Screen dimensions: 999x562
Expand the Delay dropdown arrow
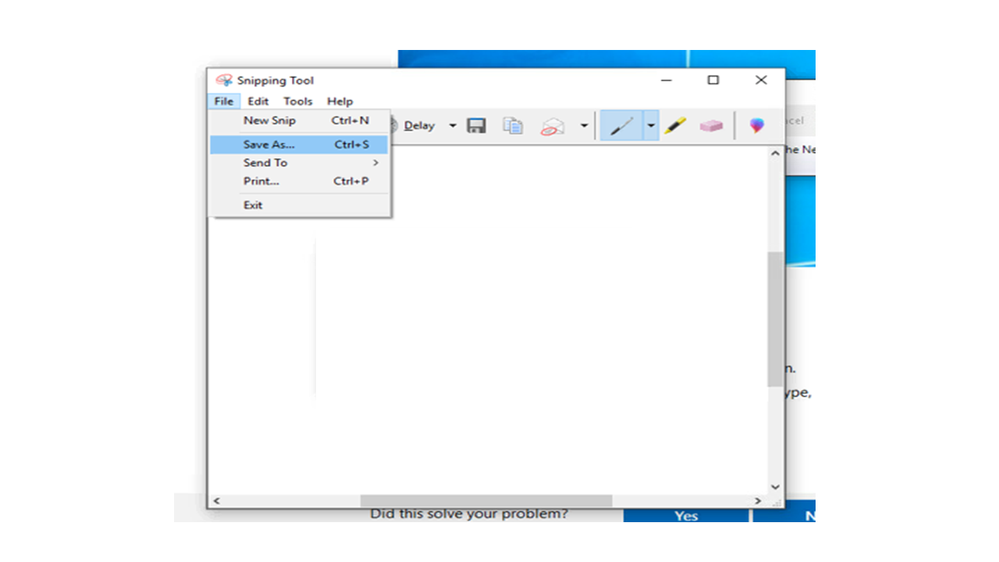pos(452,126)
